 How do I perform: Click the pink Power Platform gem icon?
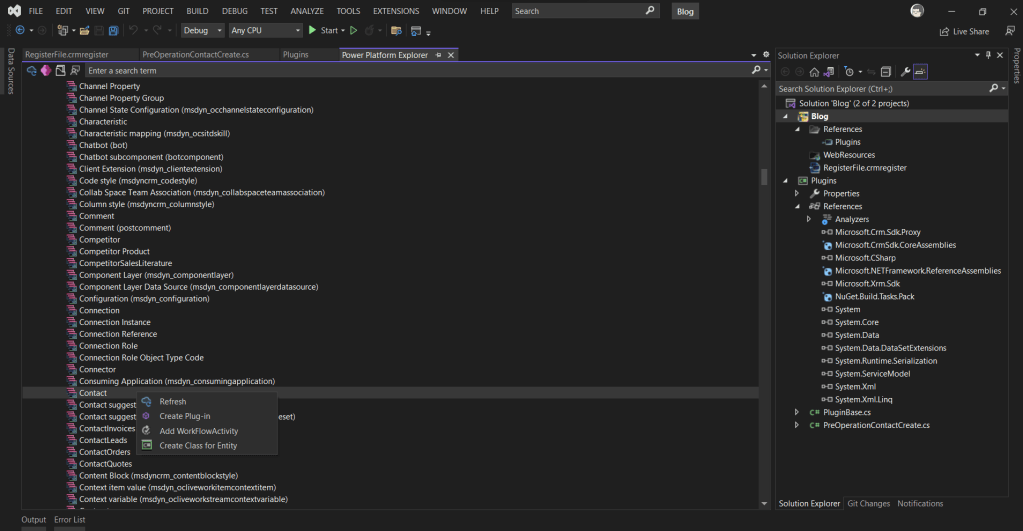pos(46,70)
